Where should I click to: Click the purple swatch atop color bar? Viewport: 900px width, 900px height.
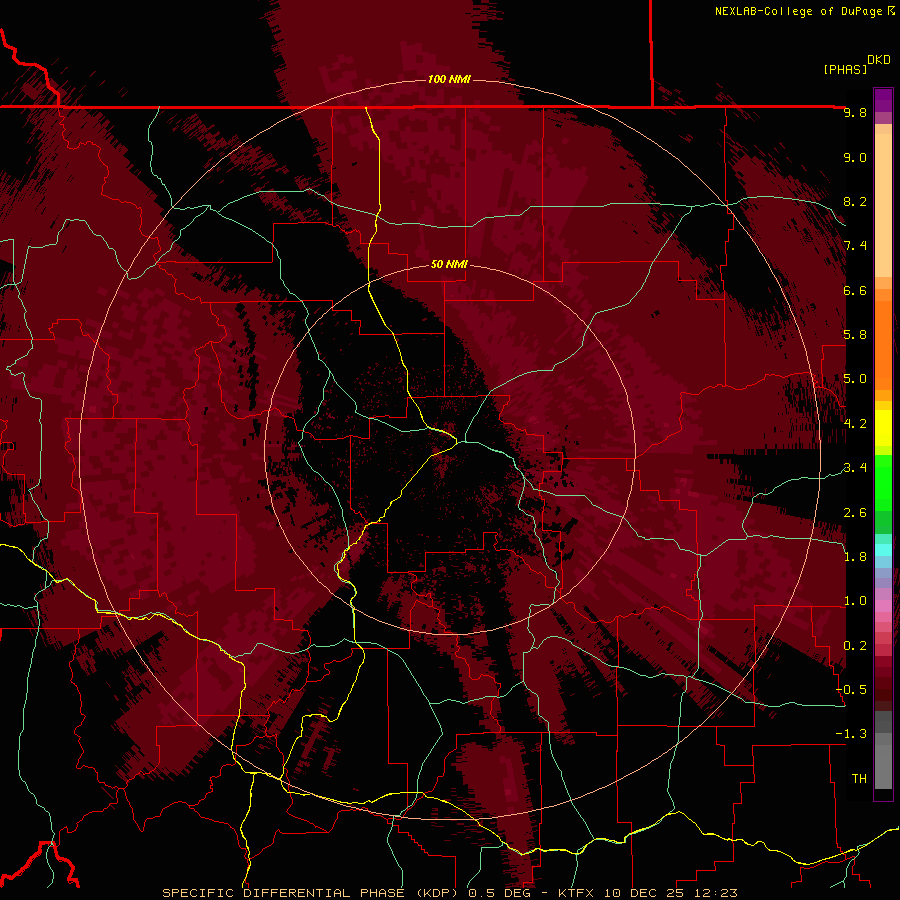pyautogui.click(x=883, y=100)
